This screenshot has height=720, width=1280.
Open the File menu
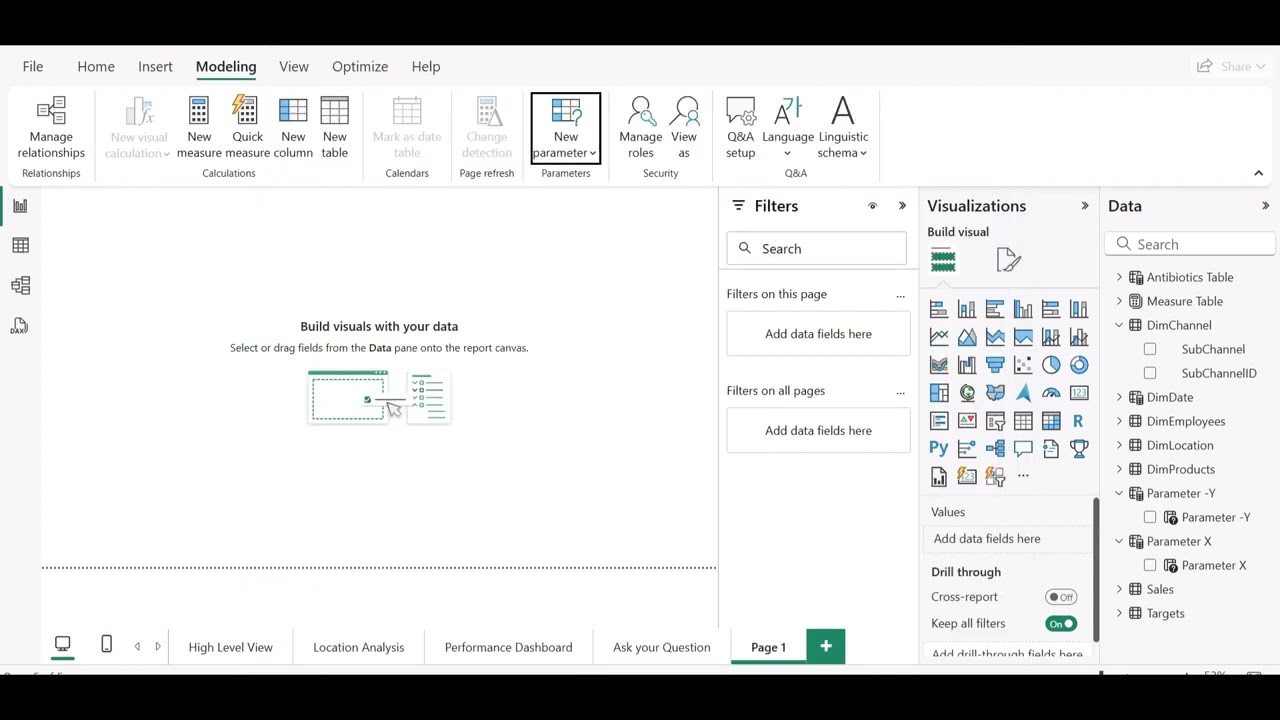[x=33, y=66]
